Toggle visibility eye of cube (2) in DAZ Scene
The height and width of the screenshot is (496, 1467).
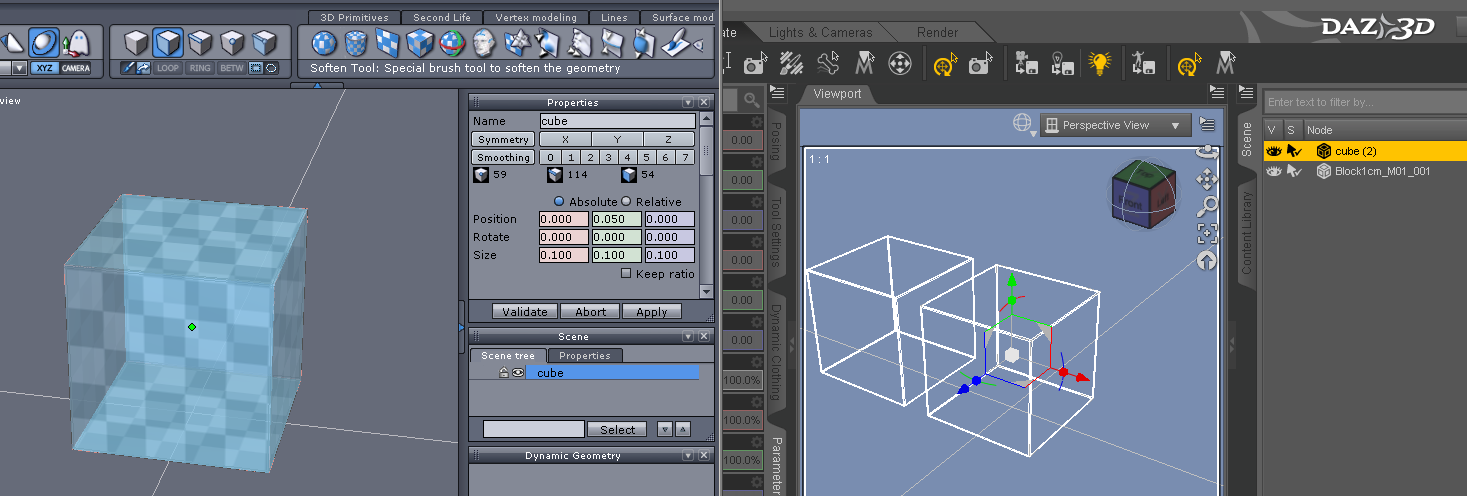pos(1273,151)
